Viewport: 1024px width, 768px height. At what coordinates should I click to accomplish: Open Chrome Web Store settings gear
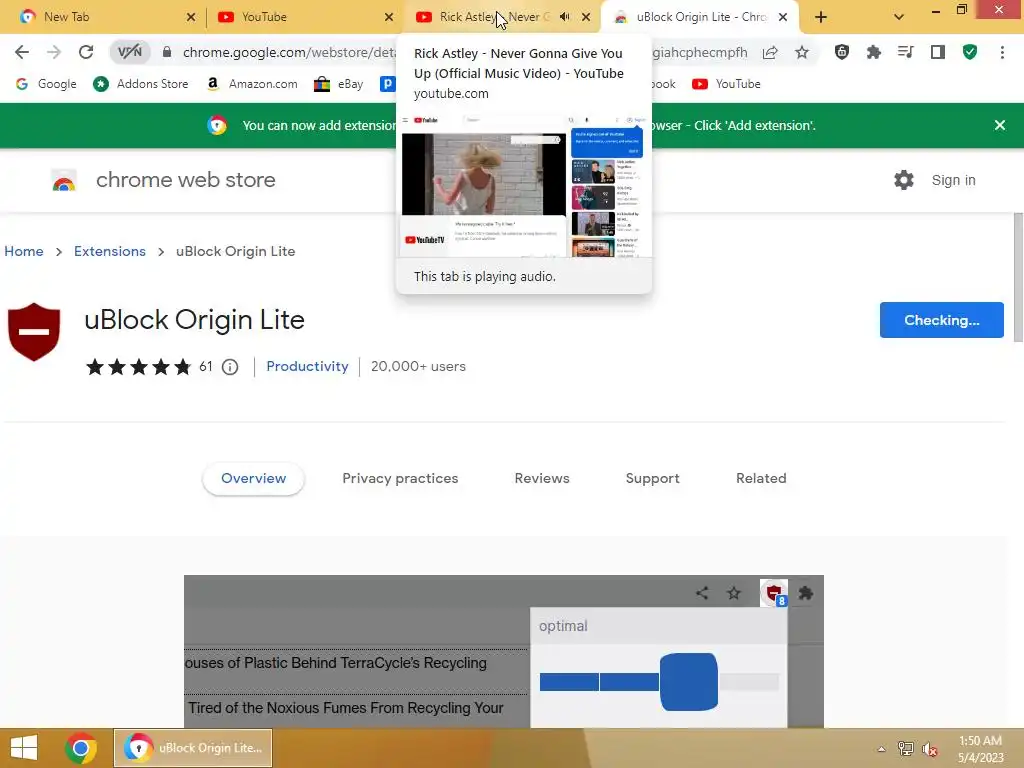pyautogui.click(x=904, y=180)
